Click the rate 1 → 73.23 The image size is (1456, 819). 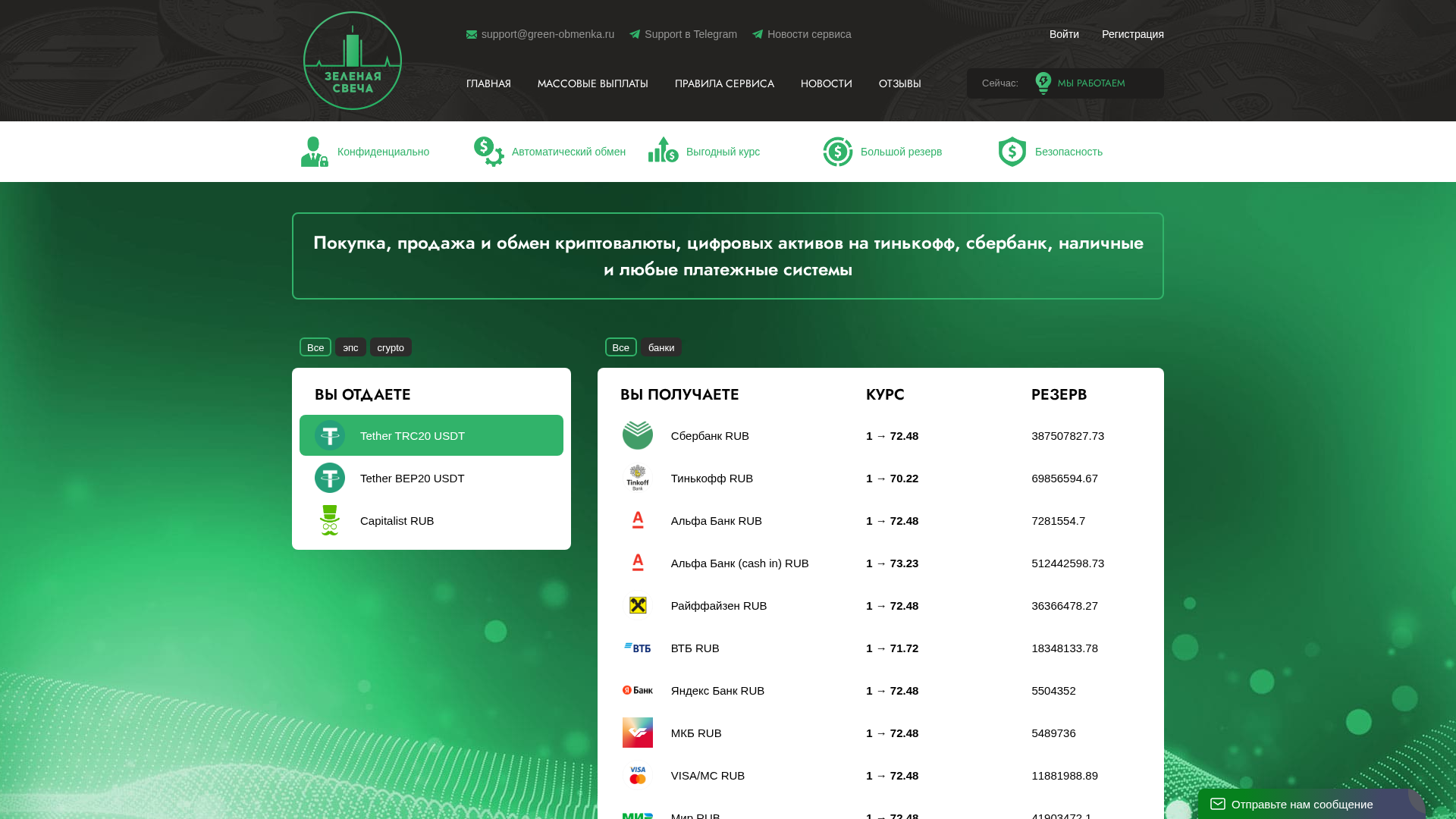click(x=893, y=563)
